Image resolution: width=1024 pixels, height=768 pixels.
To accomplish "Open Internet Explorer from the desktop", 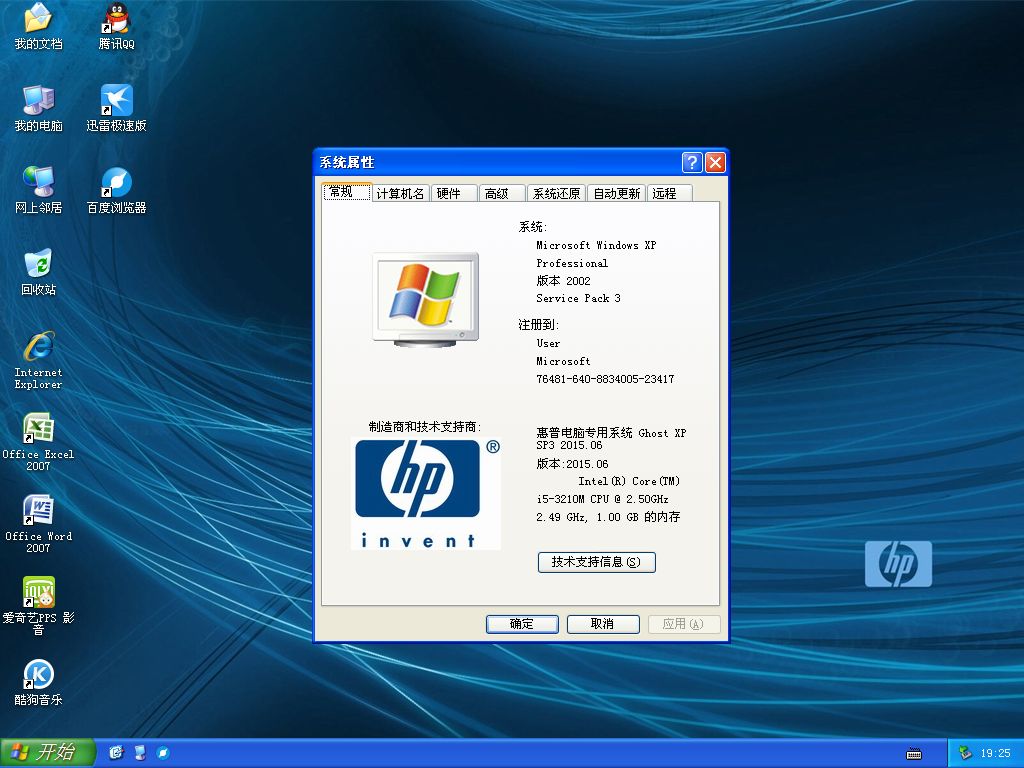I will [37, 347].
